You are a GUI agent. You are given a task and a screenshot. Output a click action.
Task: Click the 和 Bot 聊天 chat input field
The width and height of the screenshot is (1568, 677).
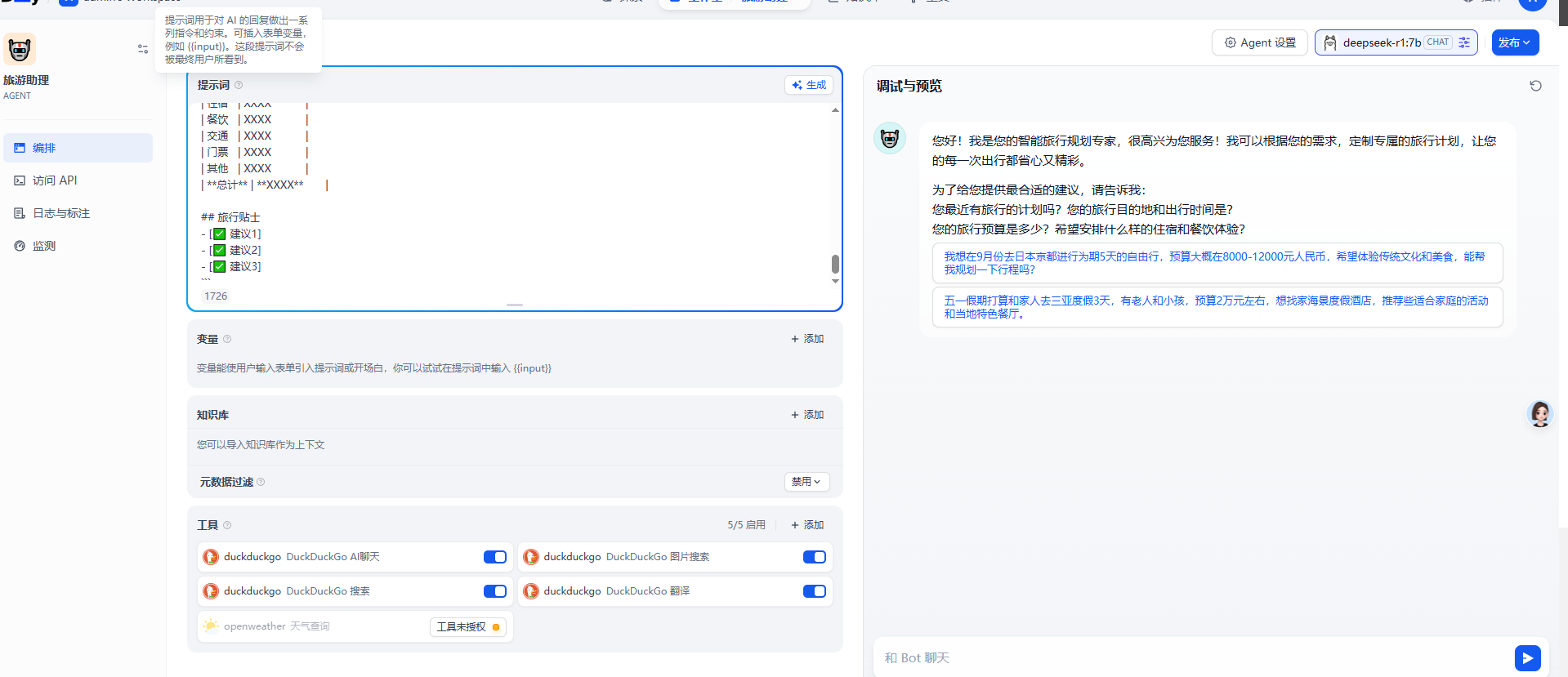[1195, 658]
